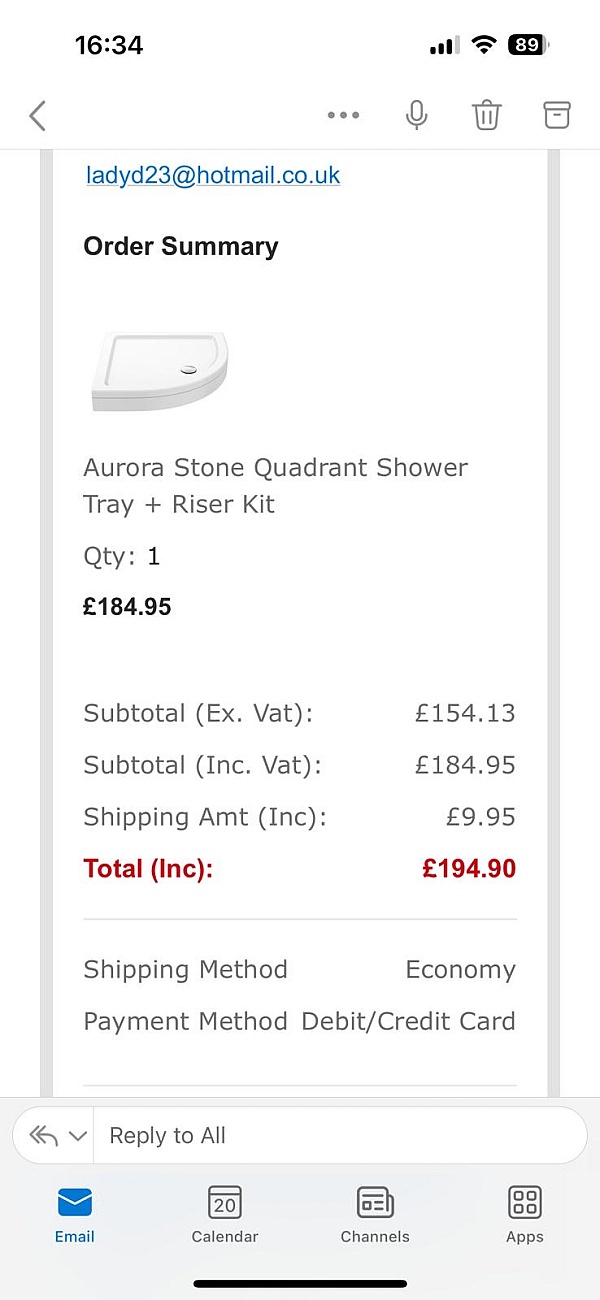Switch to the Channels tab
600x1300 pixels.
(375, 1214)
